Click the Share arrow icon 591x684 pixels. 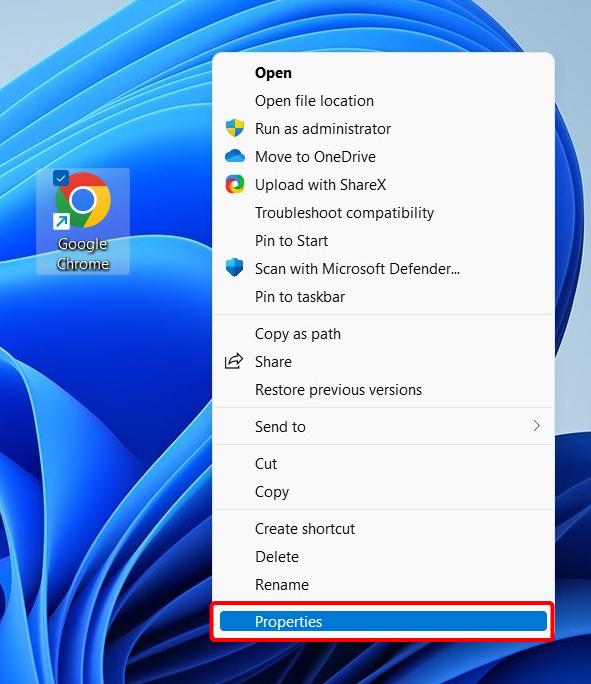234,361
